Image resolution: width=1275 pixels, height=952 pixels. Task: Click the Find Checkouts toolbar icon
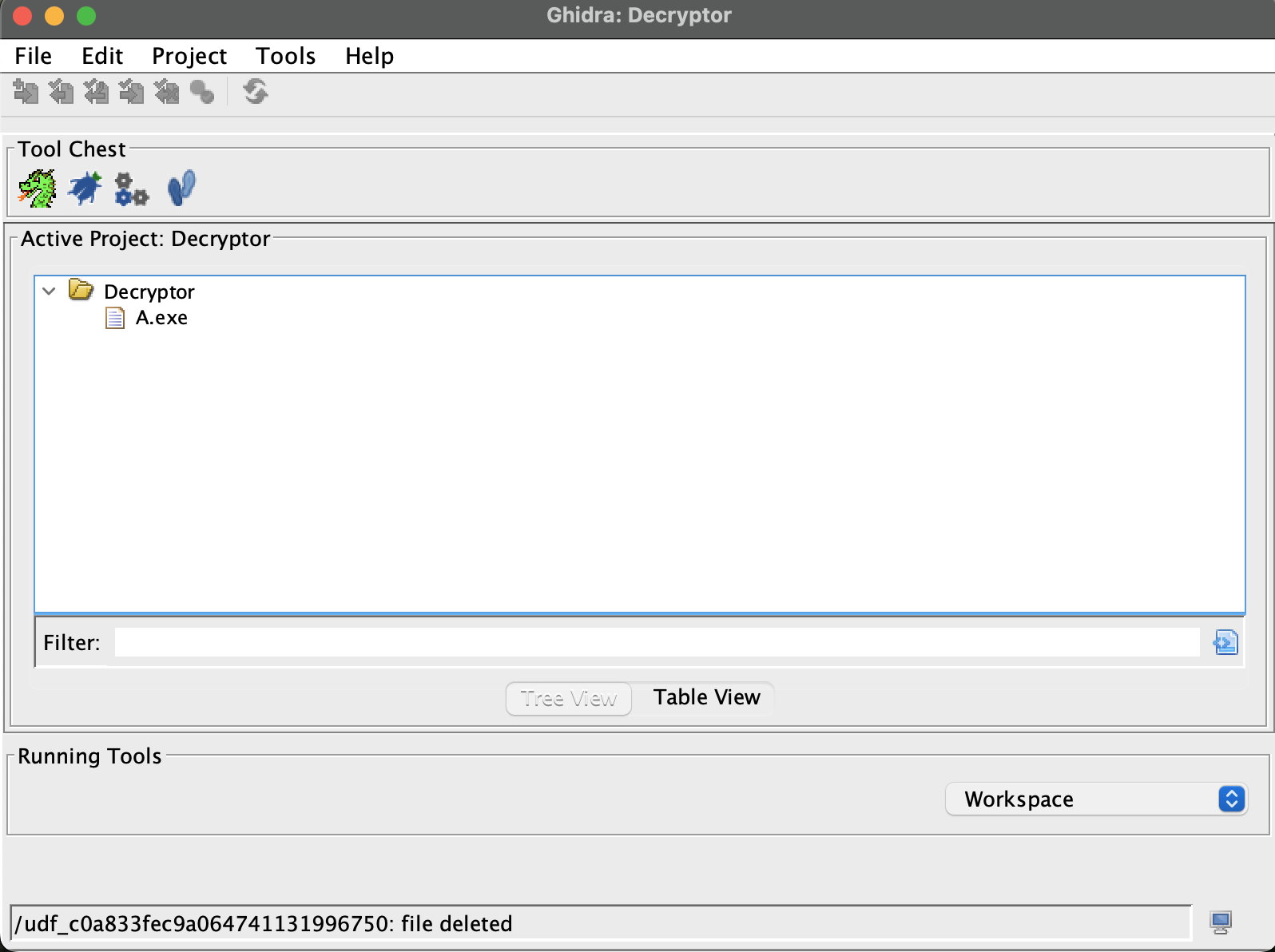point(202,92)
